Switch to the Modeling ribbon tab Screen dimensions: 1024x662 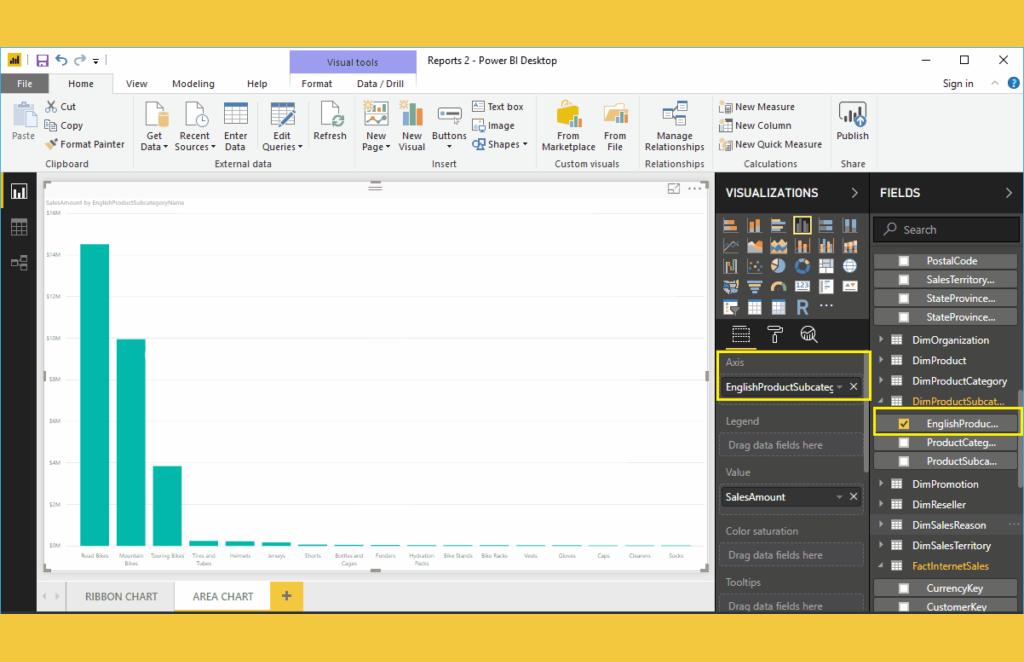pyautogui.click(x=193, y=84)
